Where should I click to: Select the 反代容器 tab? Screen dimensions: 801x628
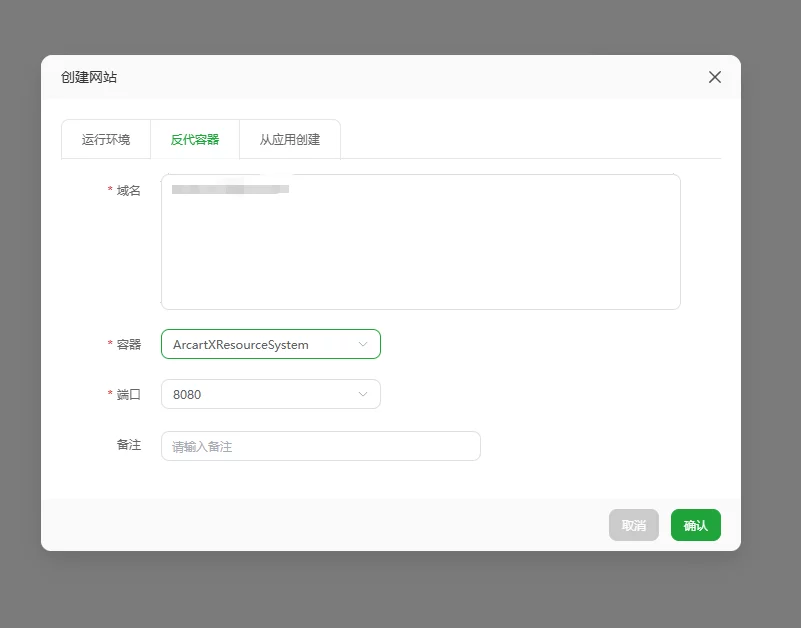coord(195,140)
